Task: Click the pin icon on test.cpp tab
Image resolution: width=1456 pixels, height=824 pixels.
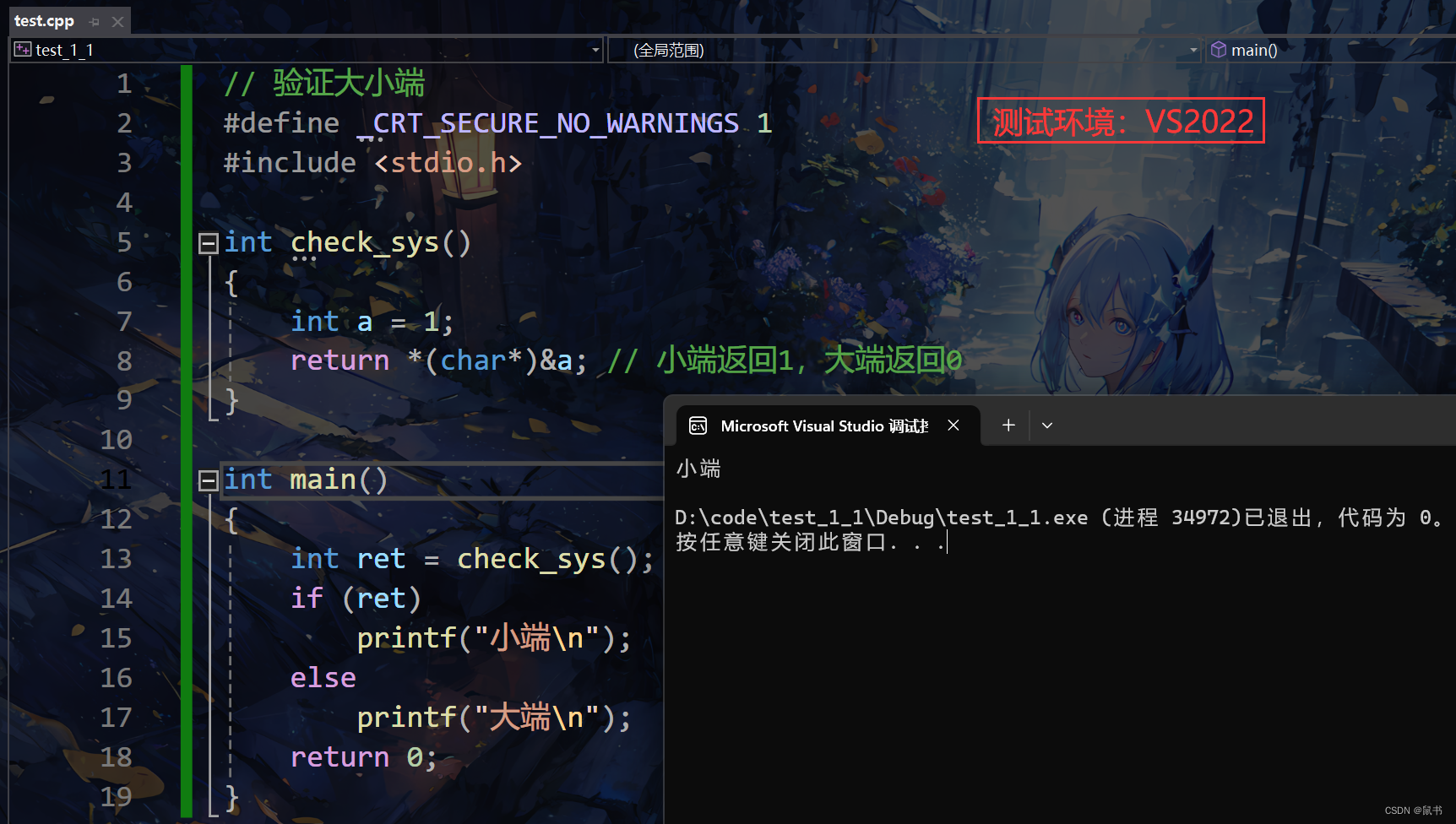Action: (95, 22)
